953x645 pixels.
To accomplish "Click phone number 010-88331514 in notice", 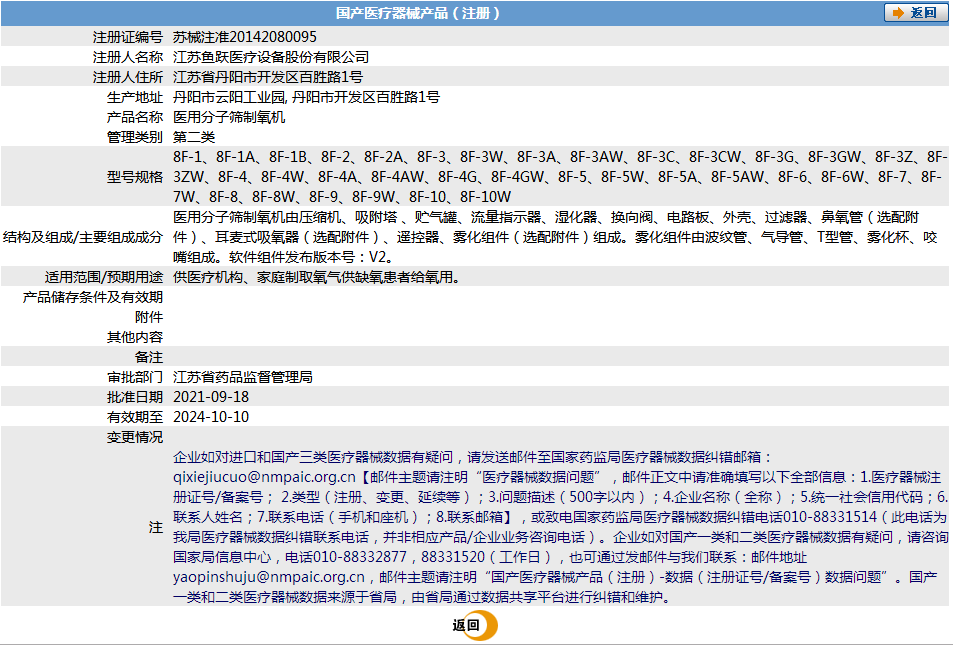I will (x=830, y=517).
